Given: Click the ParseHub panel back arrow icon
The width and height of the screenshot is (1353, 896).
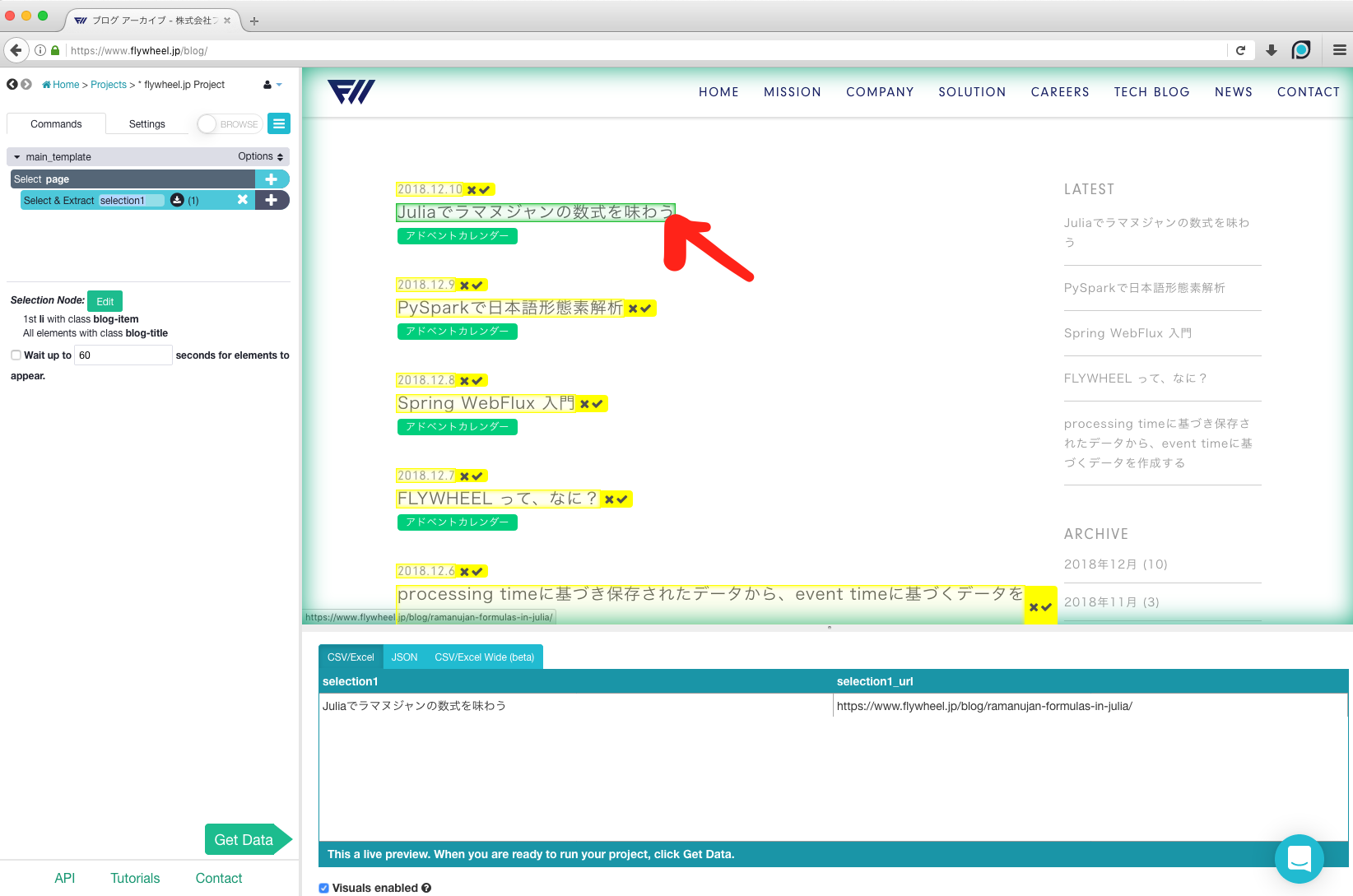Looking at the screenshot, I should click(x=12, y=84).
